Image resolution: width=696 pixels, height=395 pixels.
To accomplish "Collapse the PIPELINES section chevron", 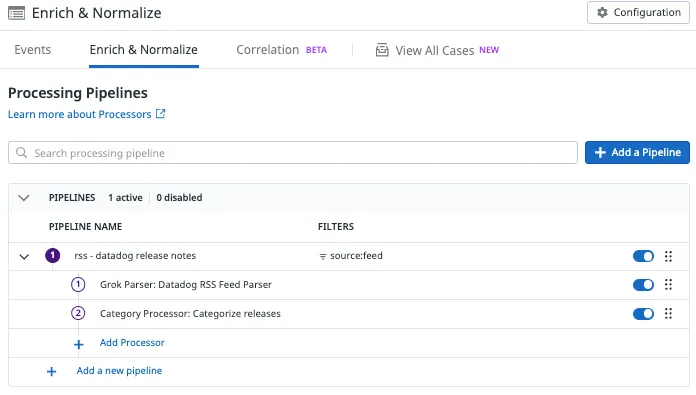I will (24, 198).
